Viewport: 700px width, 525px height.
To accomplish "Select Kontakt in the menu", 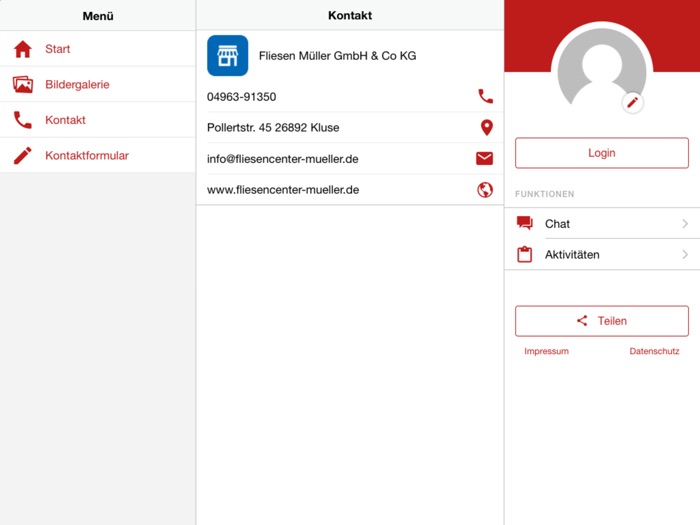I will pyautogui.click(x=98, y=120).
